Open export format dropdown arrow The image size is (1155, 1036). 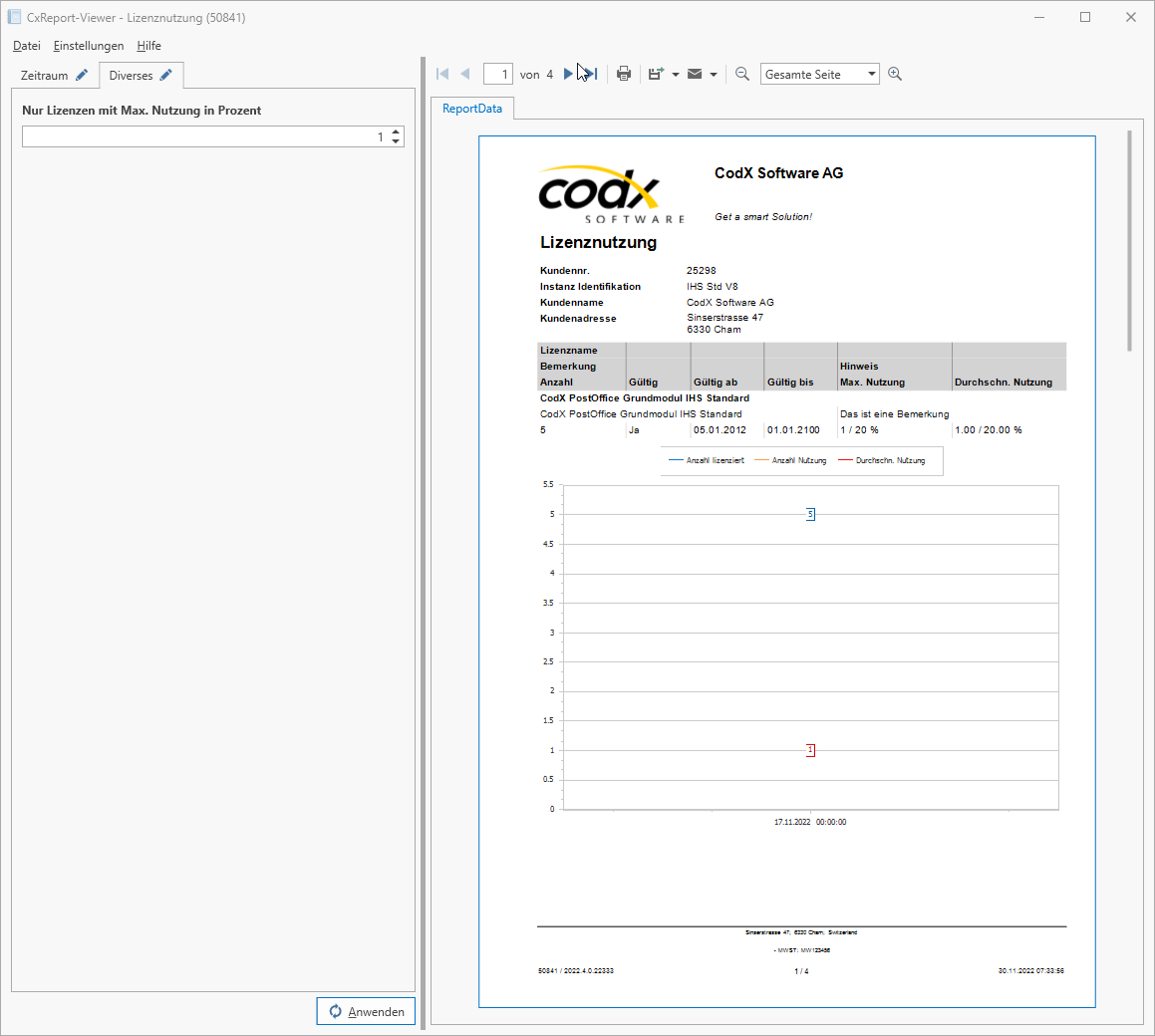point(676,75)
